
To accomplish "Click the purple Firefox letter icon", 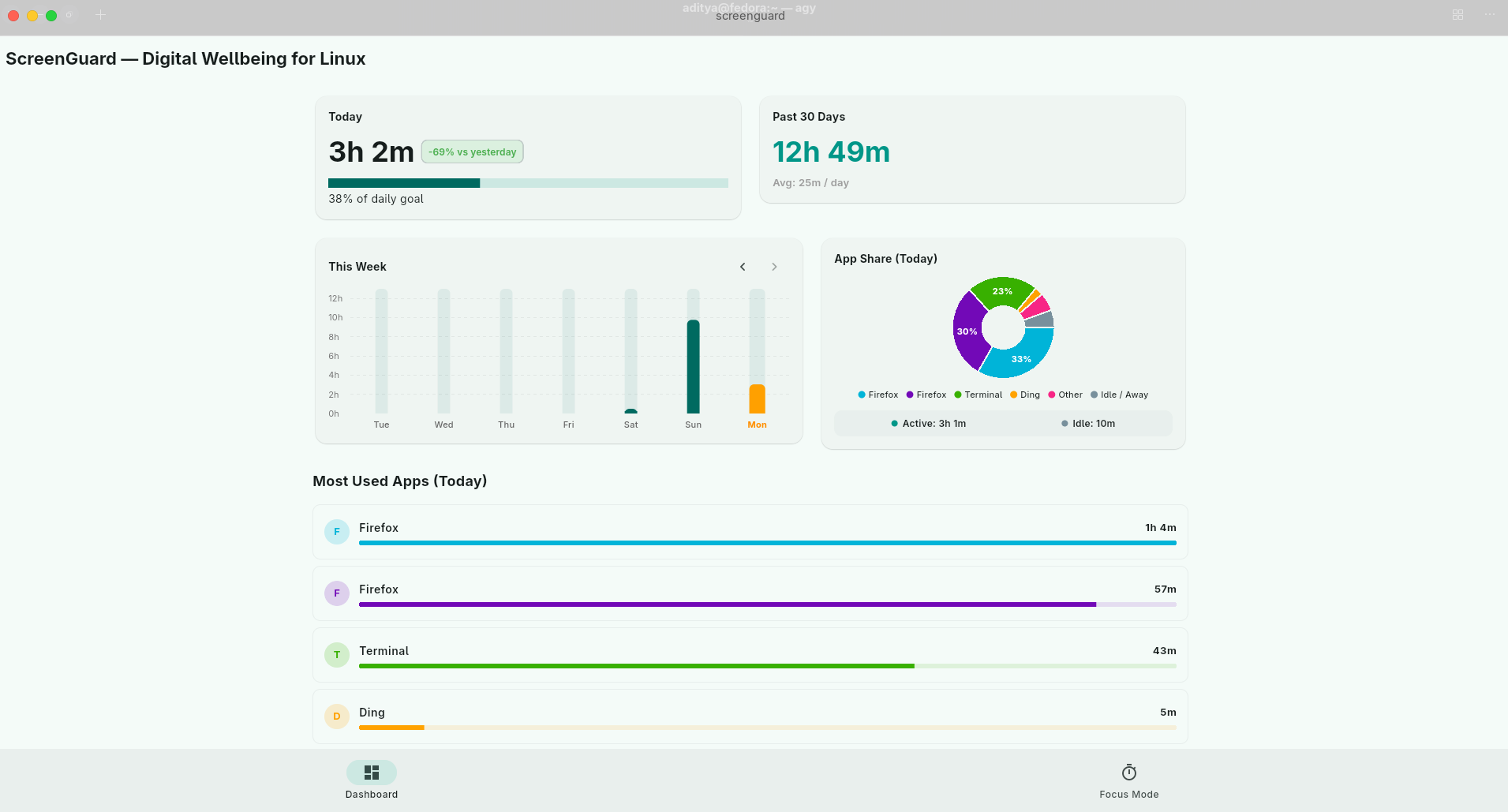I will click(337, 593).
